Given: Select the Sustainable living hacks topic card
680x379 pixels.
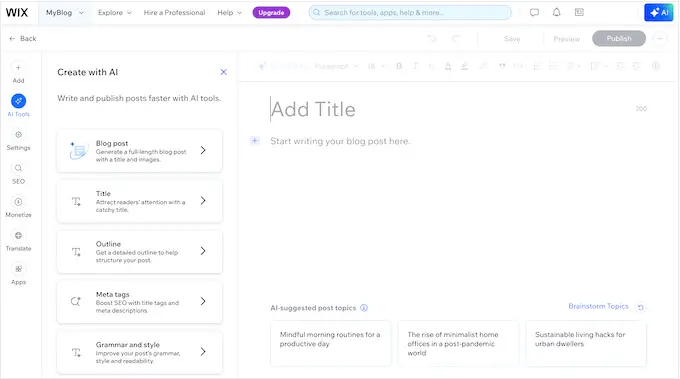Looking at the screenshot, I should (x=586, y=343).
